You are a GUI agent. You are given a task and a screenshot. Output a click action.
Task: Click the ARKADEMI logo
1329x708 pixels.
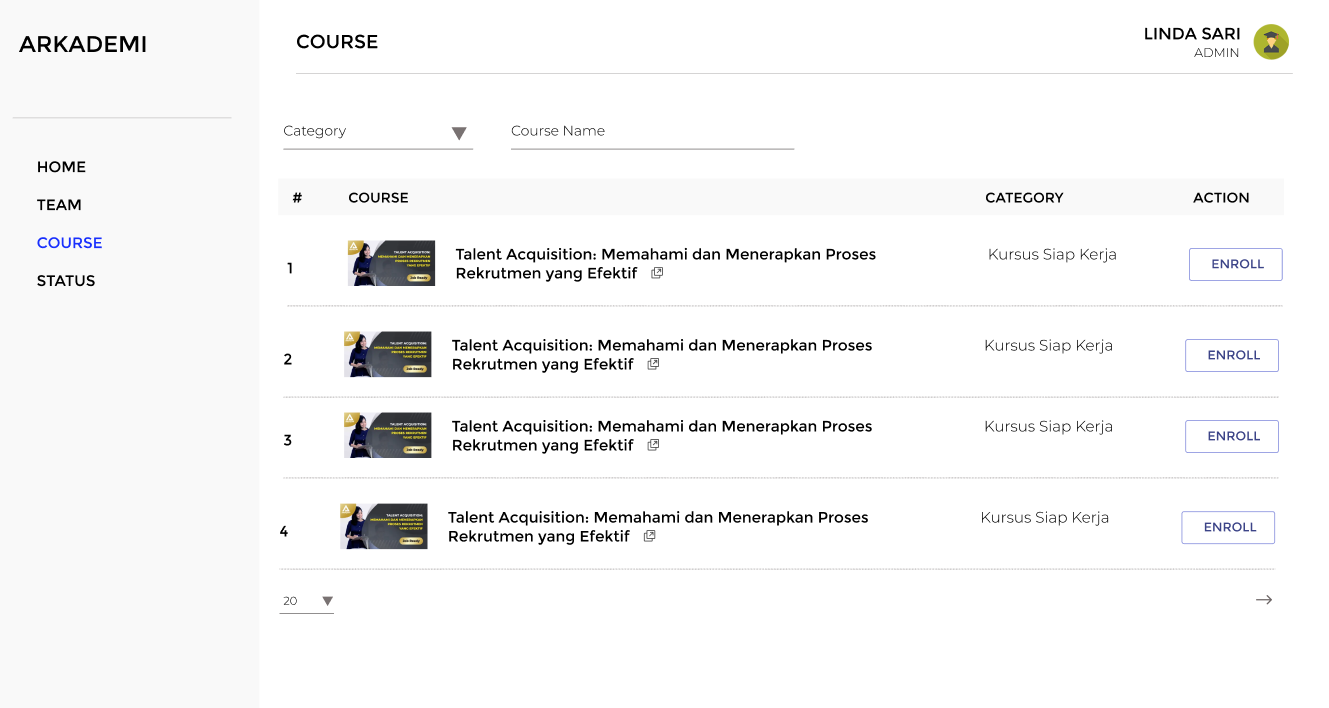(83, 44)
